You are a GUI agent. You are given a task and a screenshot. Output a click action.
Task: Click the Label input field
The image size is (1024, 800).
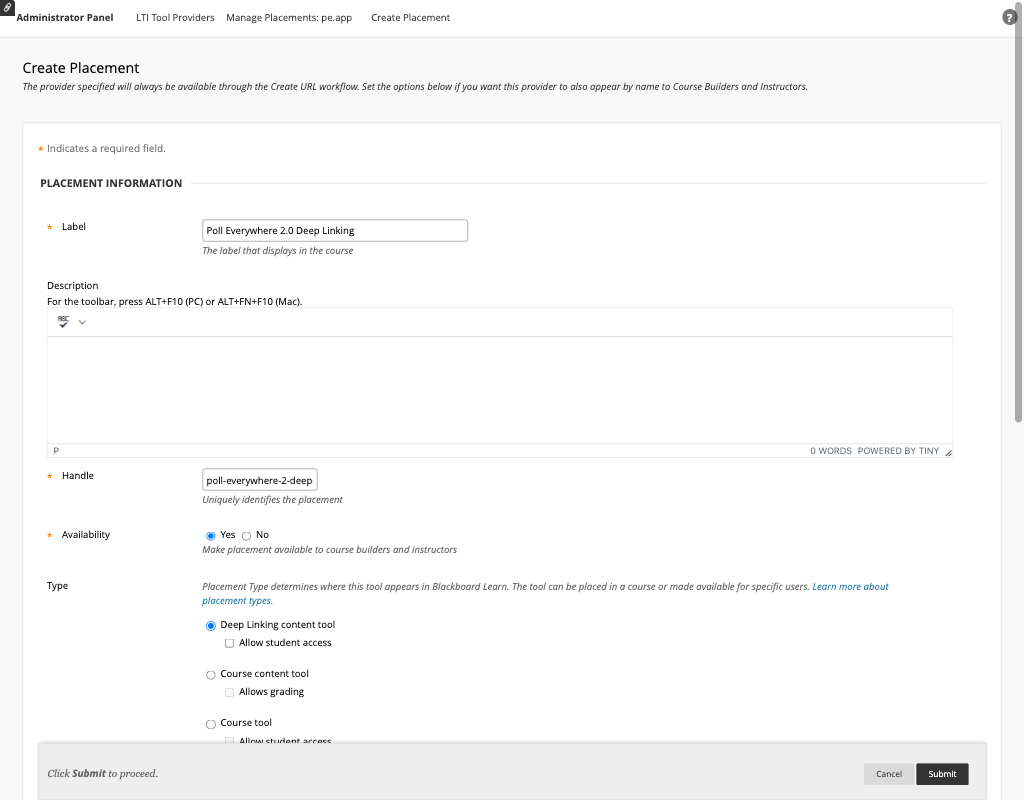pyautogui.click(x=335, y=231)
